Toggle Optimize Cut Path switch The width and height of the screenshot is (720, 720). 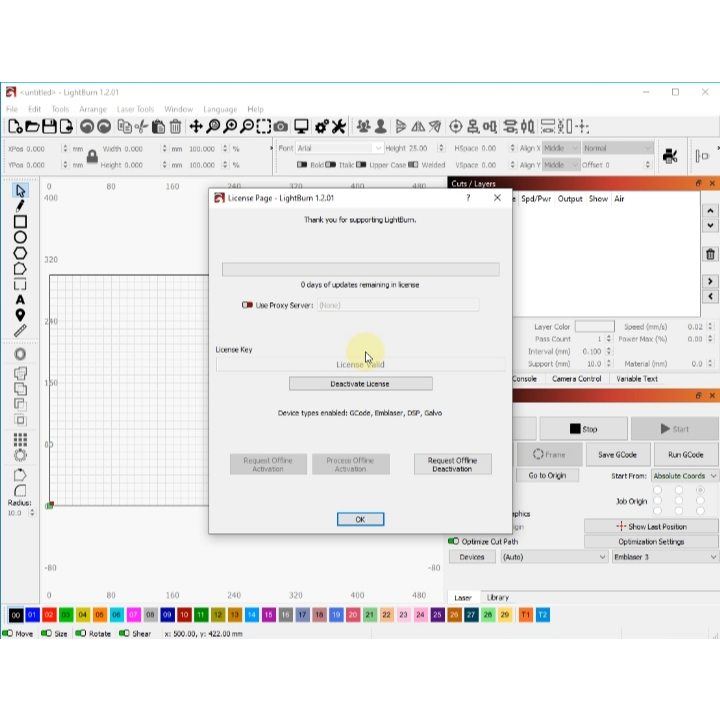(x=453, y=541)
